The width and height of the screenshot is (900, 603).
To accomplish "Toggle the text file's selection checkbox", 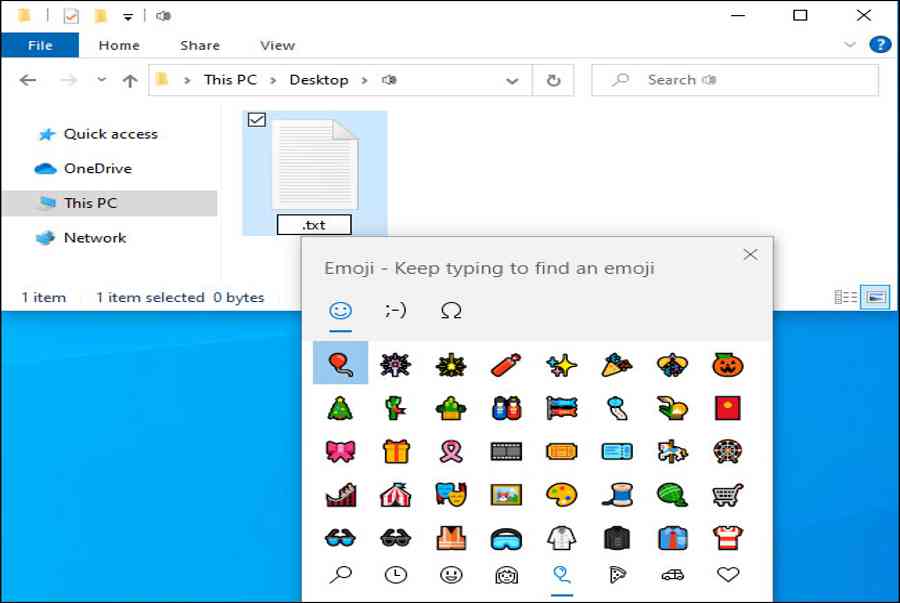I will coord(257,119).
